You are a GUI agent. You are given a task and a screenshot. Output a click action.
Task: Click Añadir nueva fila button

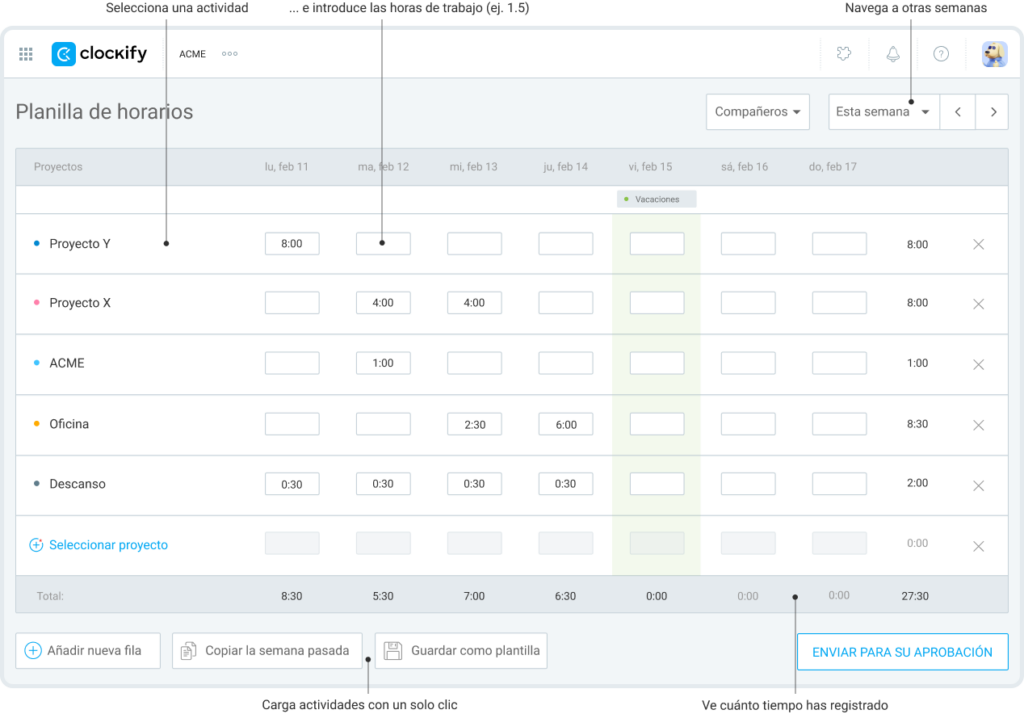coord(87,650)
